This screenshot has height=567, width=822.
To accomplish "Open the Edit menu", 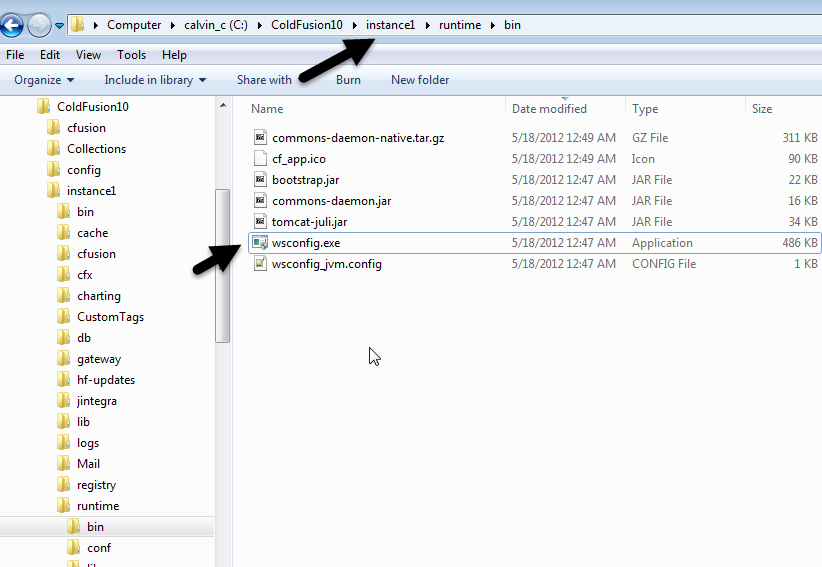I will [x=50, y=55].
